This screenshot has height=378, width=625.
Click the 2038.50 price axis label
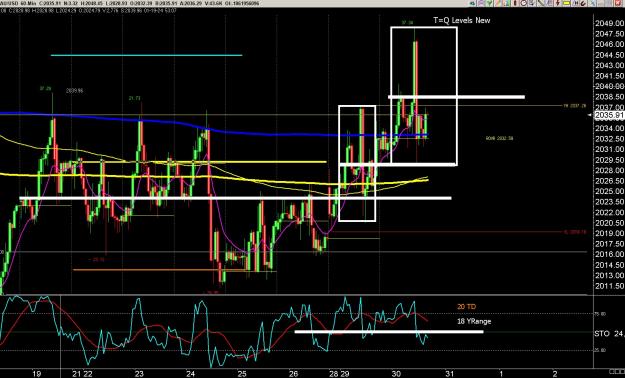609,97
